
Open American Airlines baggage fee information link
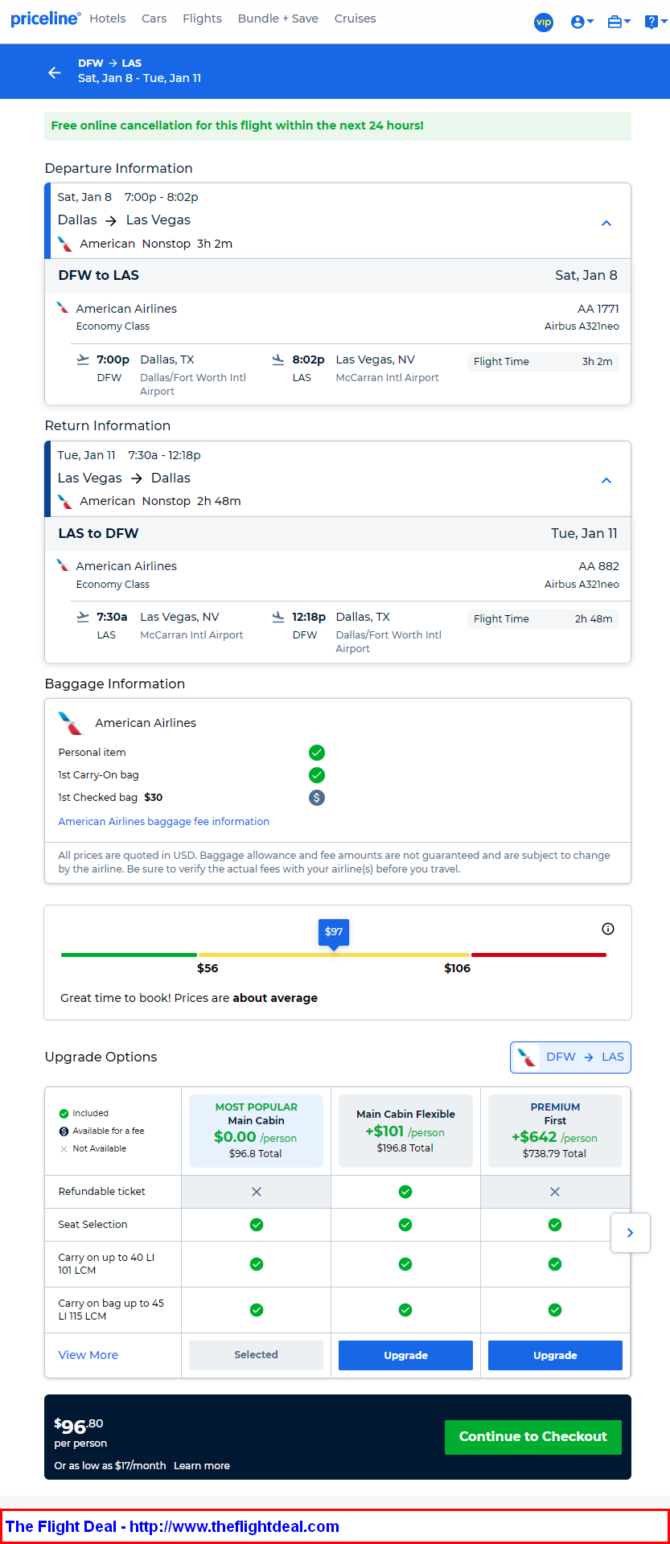click(x=164, y=822)
